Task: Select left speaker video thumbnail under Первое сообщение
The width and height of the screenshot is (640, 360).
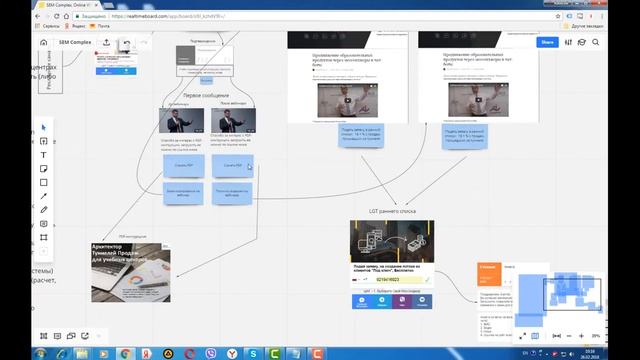Action: pos(181,120)
